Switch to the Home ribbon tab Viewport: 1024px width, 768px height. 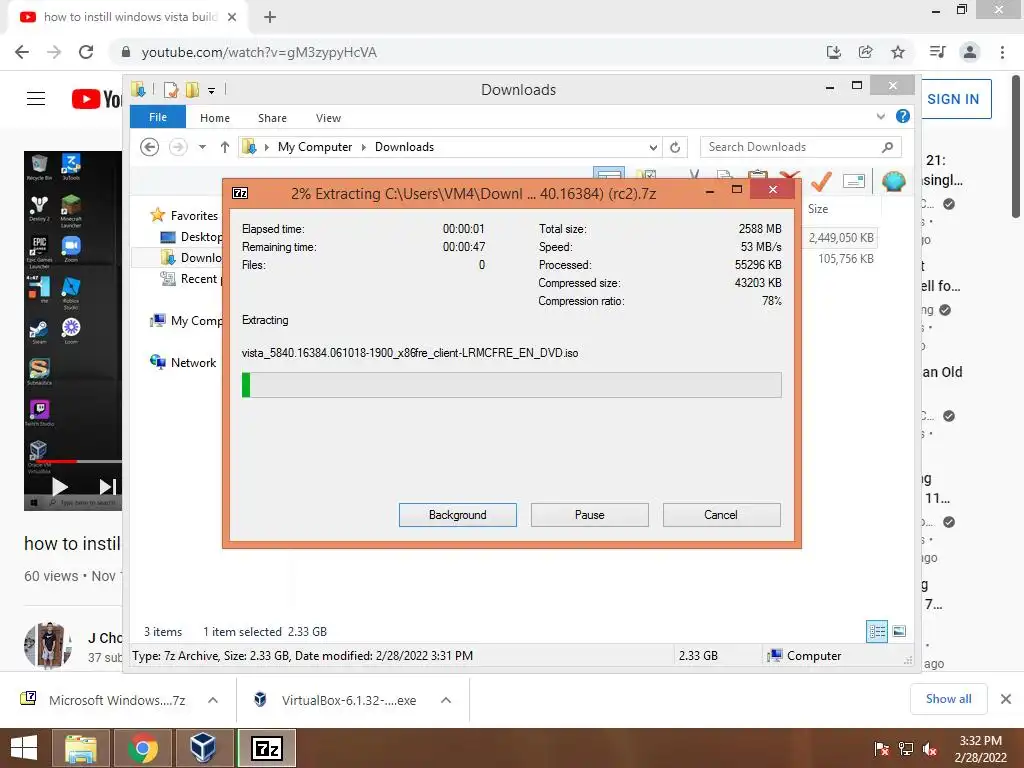point(215,118)
